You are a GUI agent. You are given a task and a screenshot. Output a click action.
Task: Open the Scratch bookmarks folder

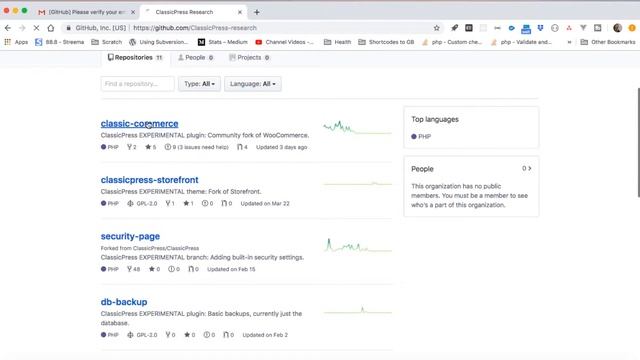coord(107,42)
